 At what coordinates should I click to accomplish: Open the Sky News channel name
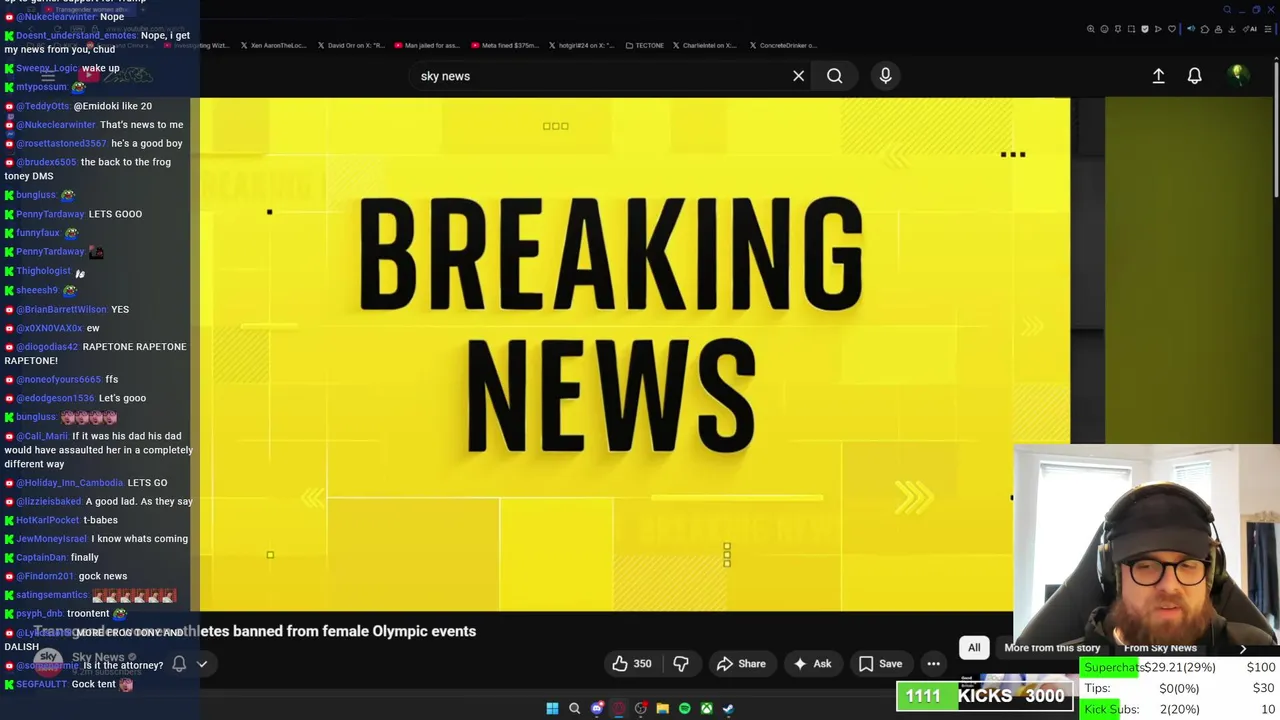tap(98, 657)
